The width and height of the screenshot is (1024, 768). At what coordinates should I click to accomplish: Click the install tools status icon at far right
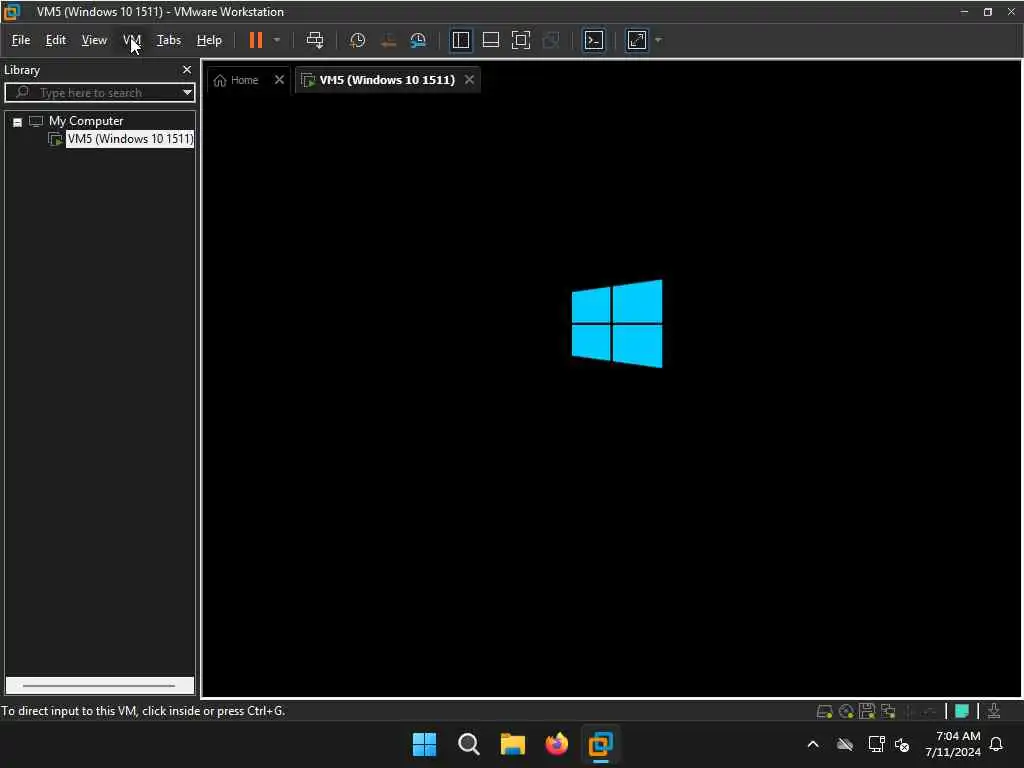(x=994, y=711)
